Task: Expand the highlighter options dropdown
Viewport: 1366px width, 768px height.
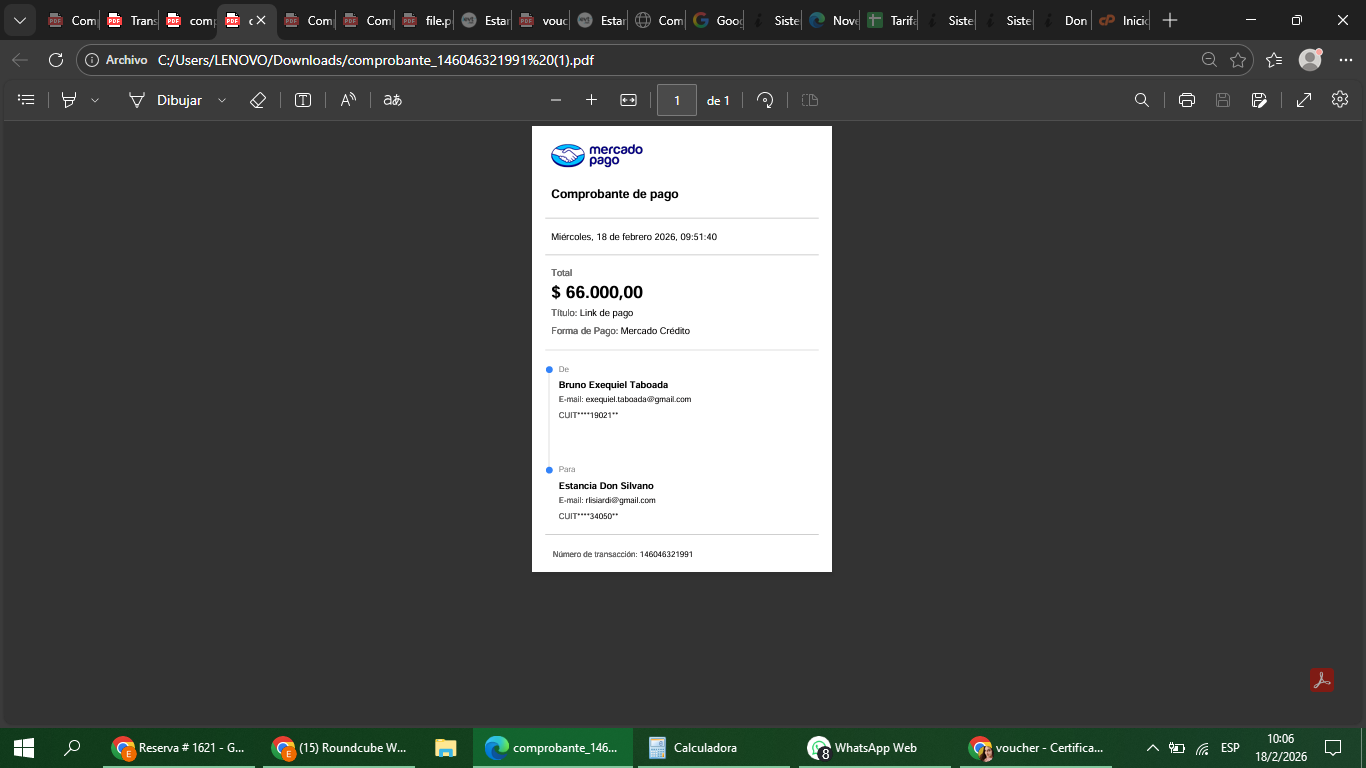Action: (x=95, y=100)
